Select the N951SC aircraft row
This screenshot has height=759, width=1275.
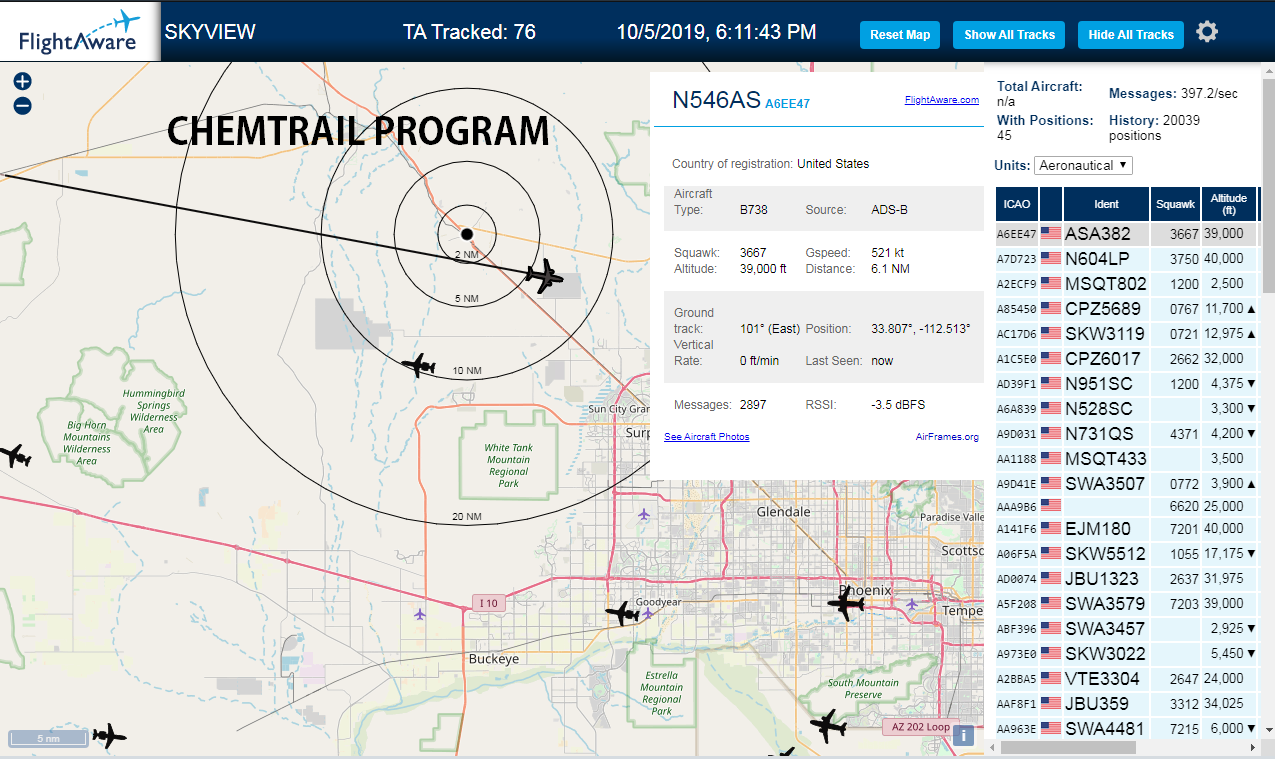1126,384
